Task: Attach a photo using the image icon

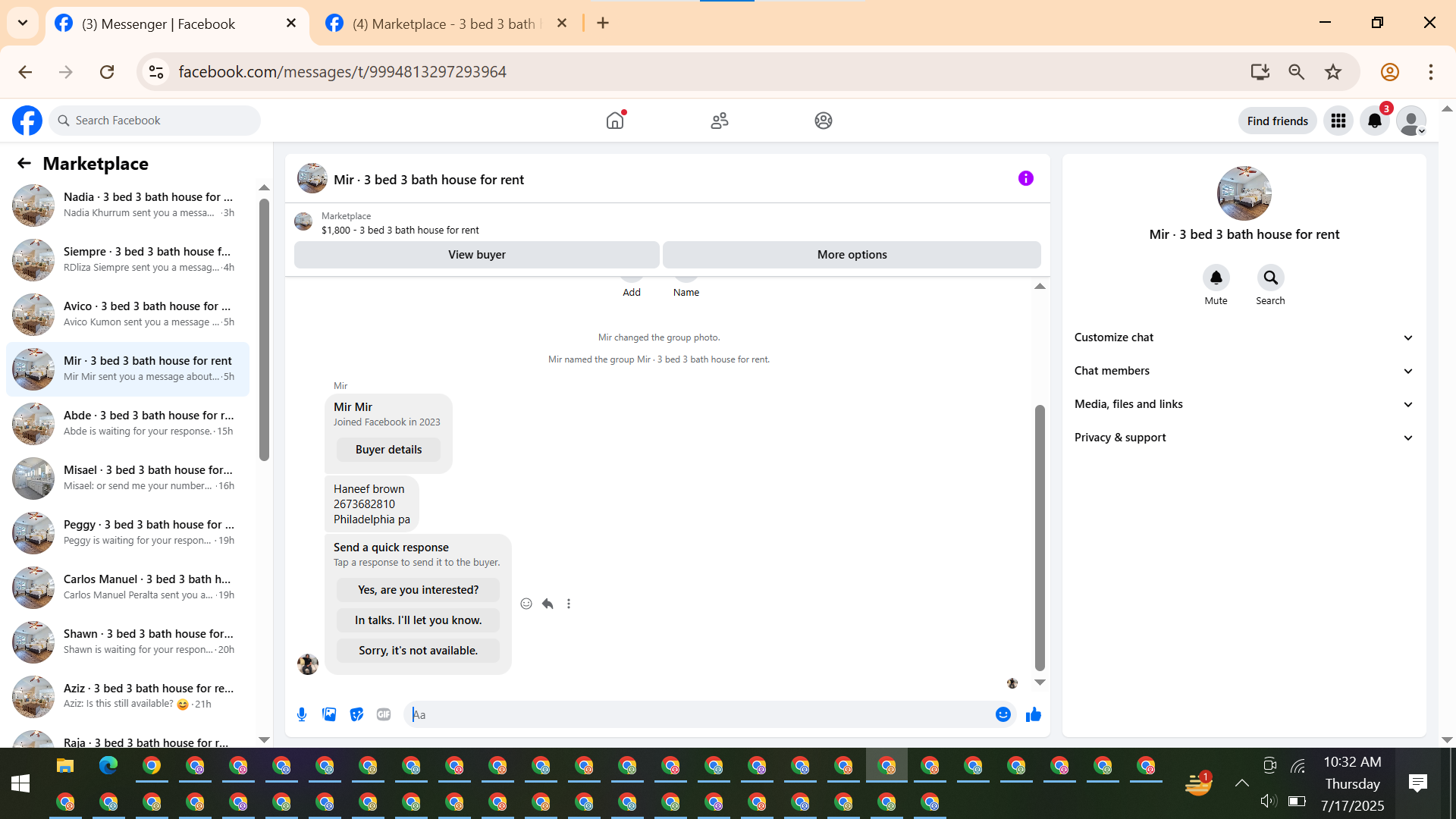Action: 329,714
